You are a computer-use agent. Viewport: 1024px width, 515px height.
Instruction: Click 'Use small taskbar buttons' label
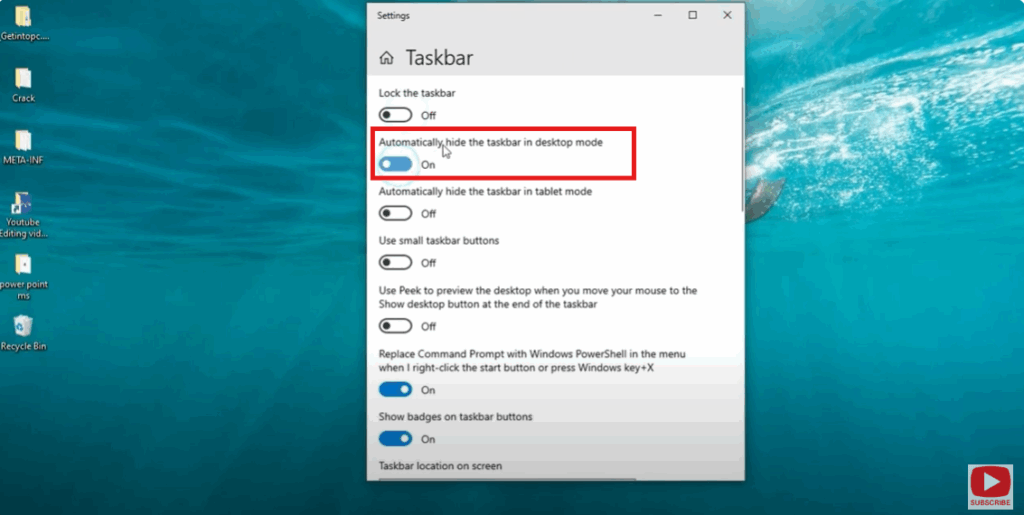439,241
